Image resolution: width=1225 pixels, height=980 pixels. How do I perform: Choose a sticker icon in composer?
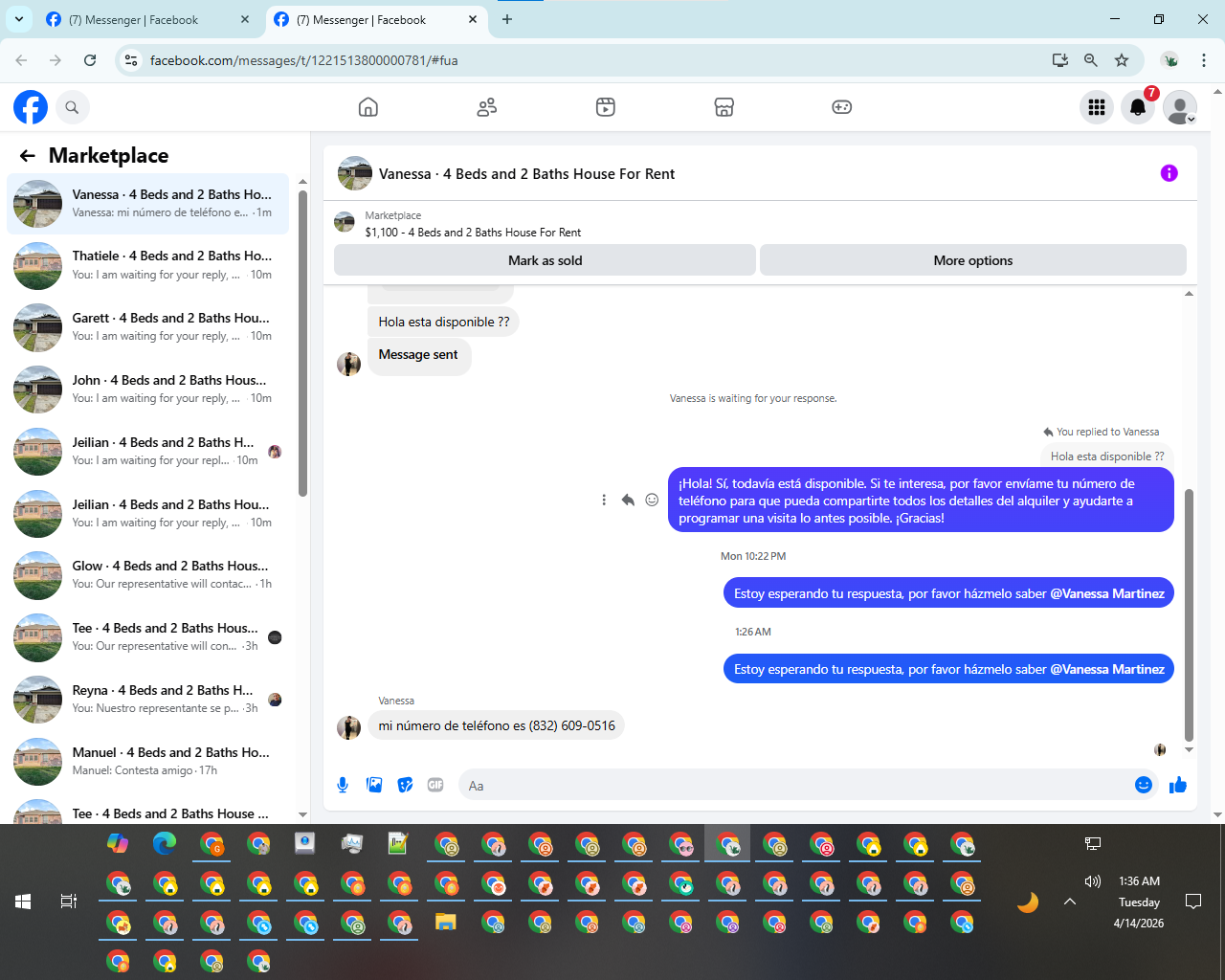coord(406,785)
